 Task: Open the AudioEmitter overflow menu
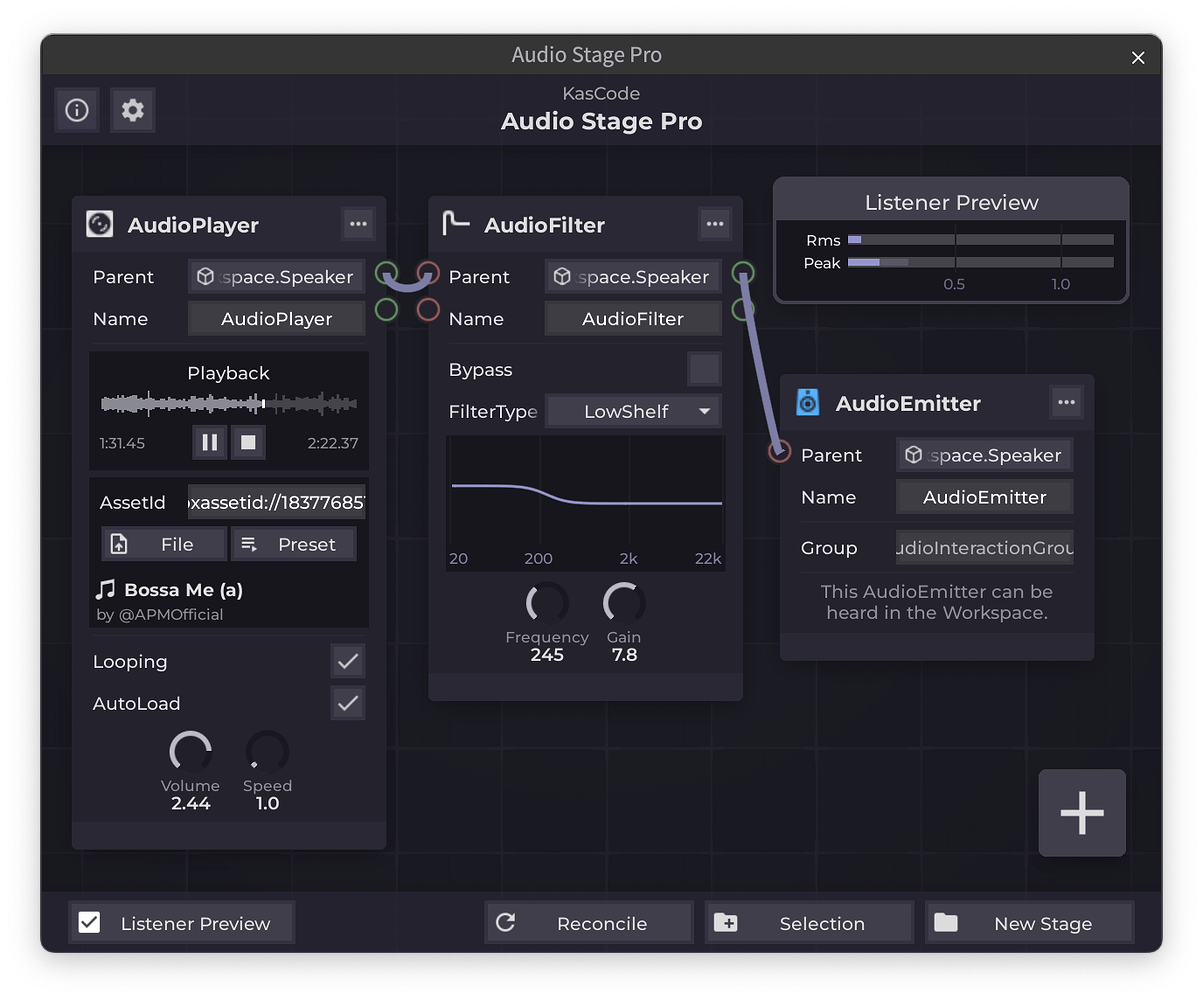1066,402
